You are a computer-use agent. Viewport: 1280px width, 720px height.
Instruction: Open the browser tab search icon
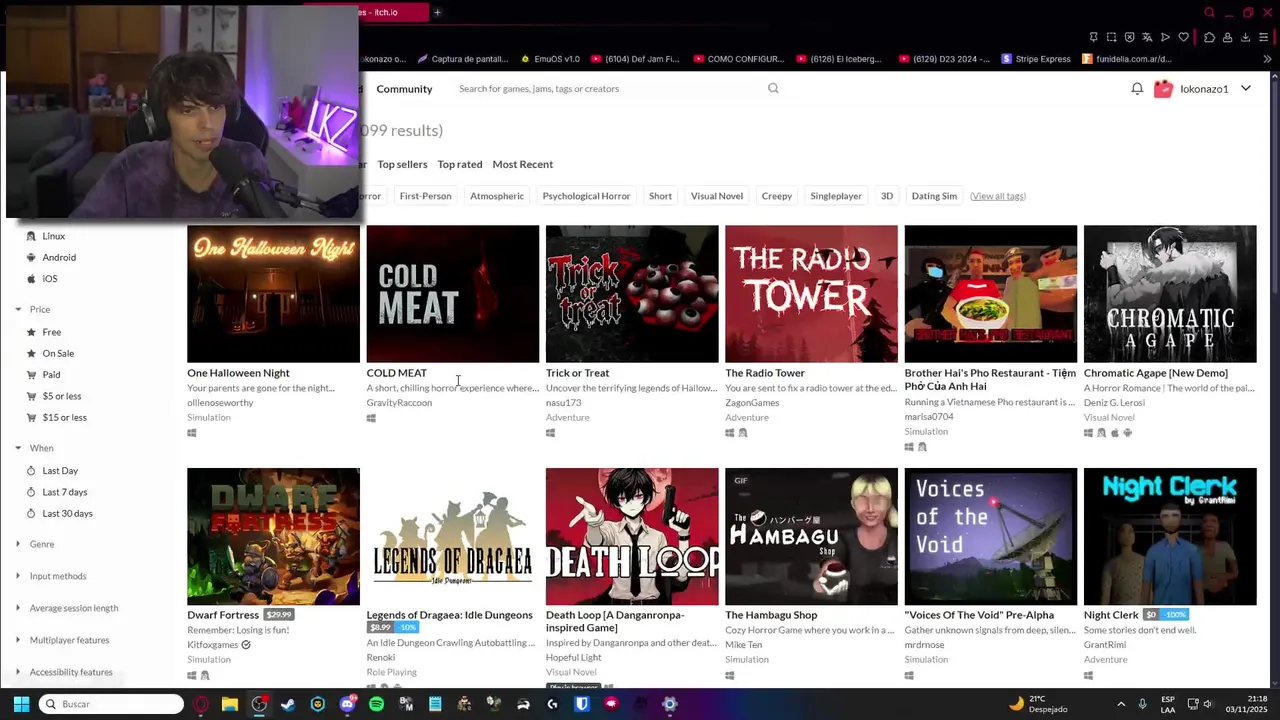pyautogui.click(x=1209, y=13)
